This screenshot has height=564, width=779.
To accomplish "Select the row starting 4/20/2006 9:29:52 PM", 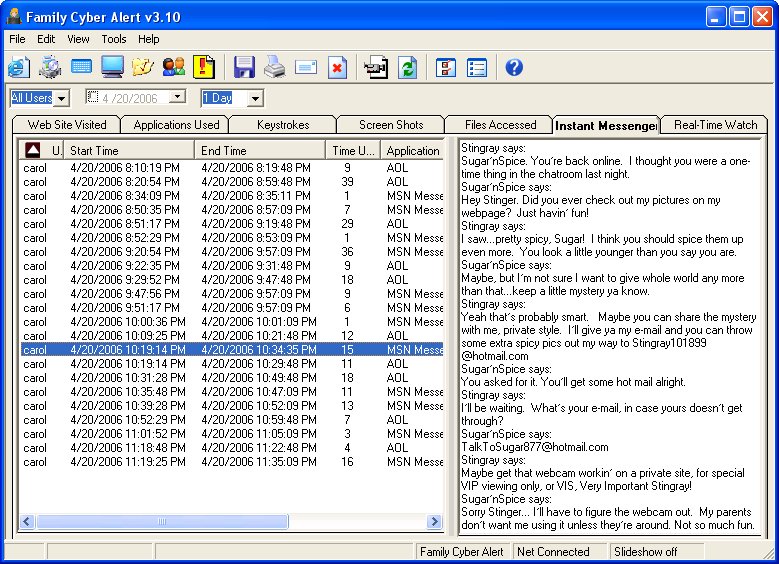I will coord(232,280).
